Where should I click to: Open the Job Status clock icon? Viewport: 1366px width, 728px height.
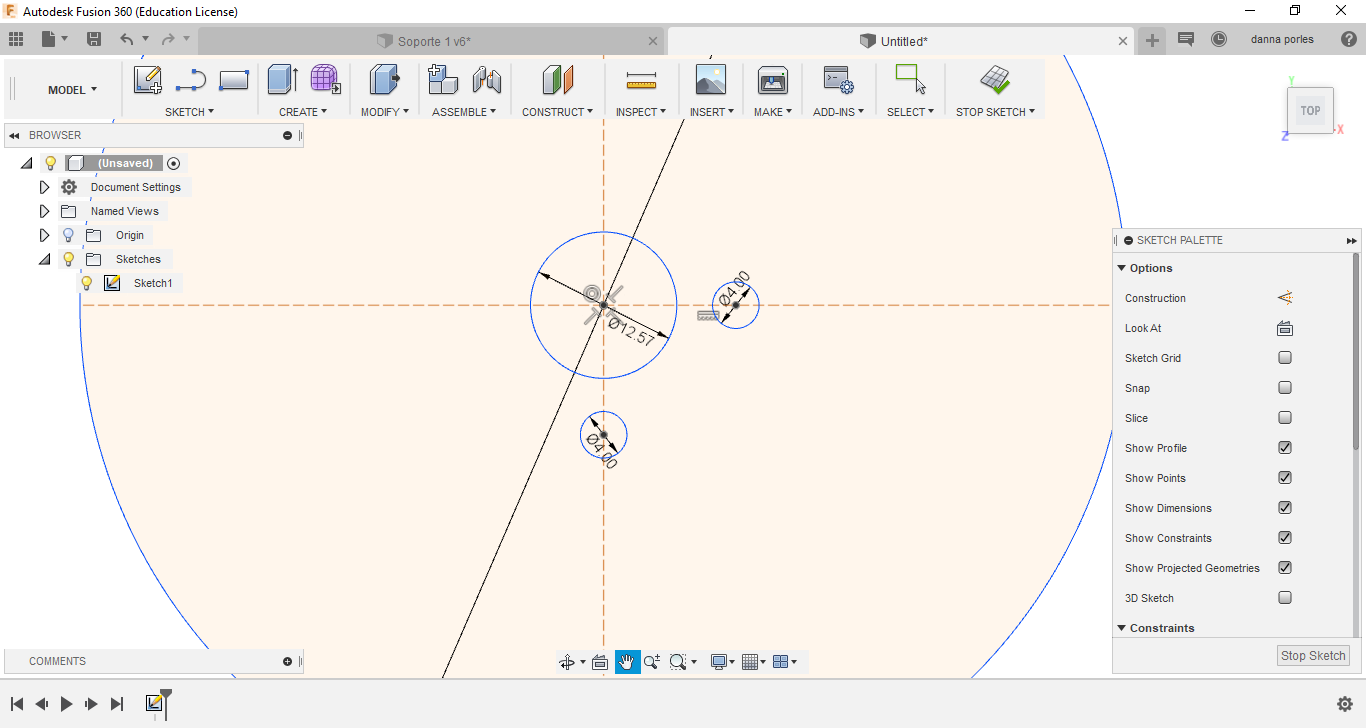click(1219, 39)
